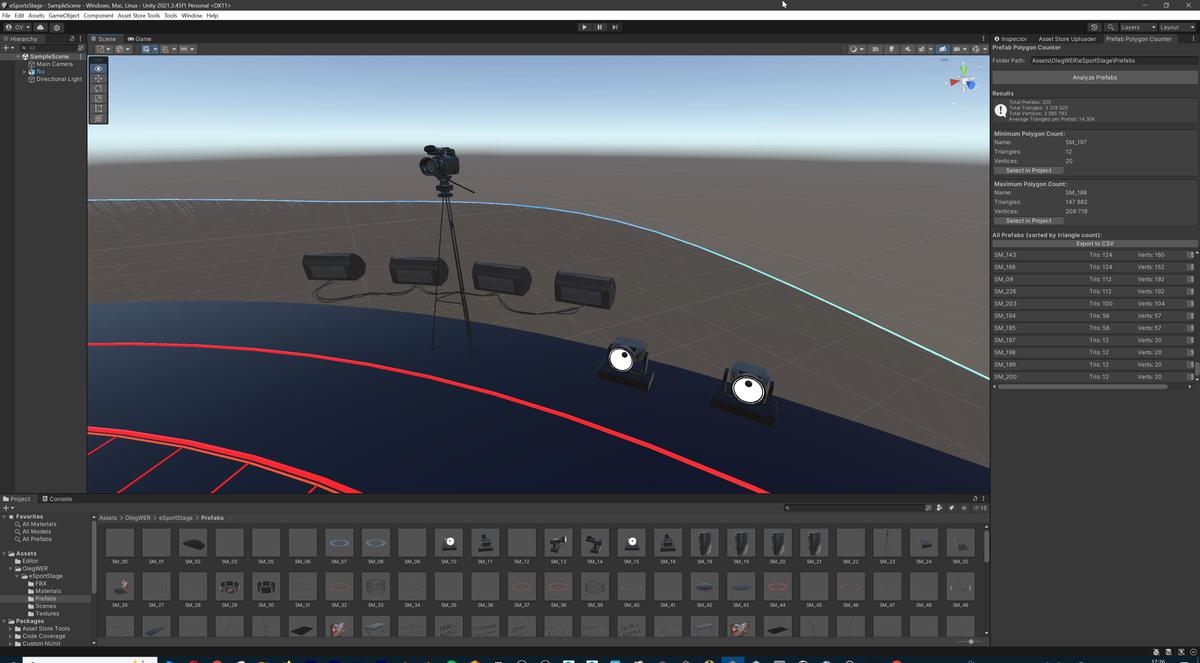Toggle scene visibility hidden objects icon
Image resolution: width=1200 pixels, height=663 pixels.
coord(942,48)
